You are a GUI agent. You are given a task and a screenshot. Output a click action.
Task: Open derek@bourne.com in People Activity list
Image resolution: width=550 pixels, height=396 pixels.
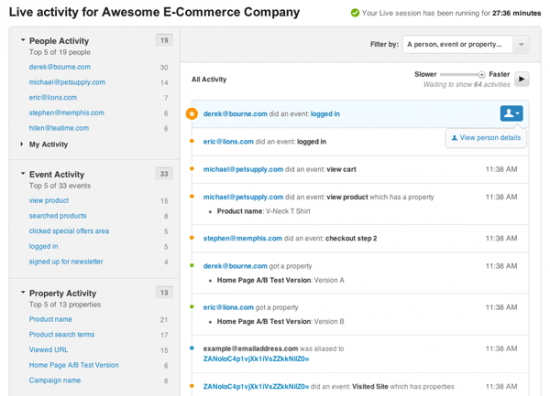tap(60, 67)
